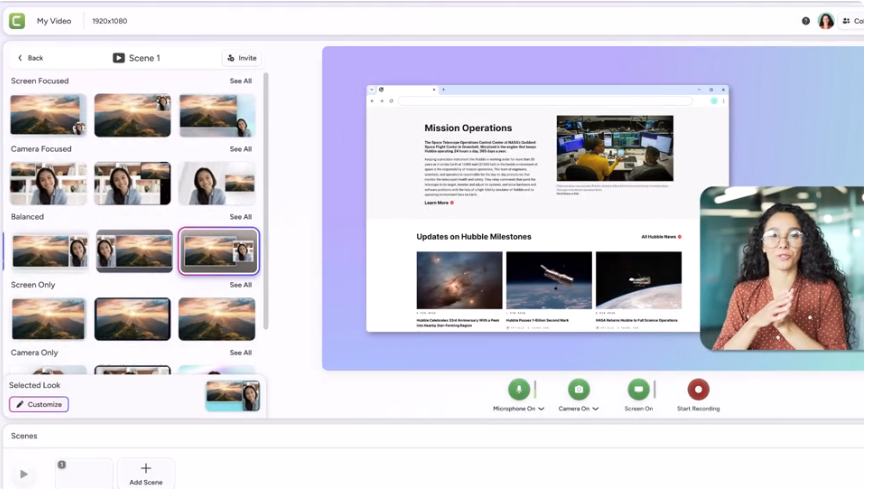Select second Balanced layout thumbnail
This screenshot has height=493, width=870.
[134, 251]
